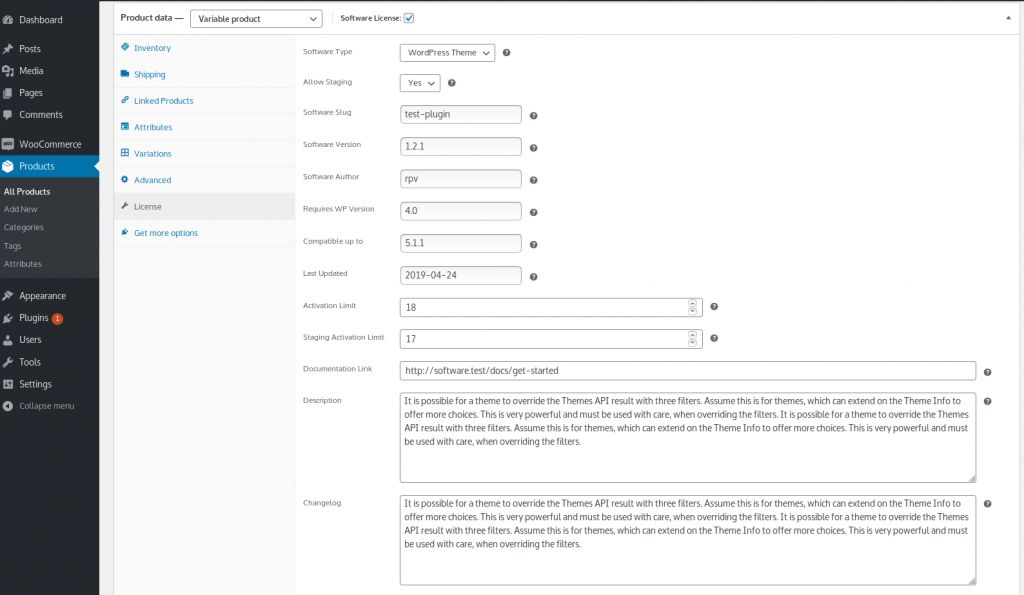Viewport: 1024px width, 595px height.
Task: Open Attributes in the Products submenu
Action: tap(23, 264)
